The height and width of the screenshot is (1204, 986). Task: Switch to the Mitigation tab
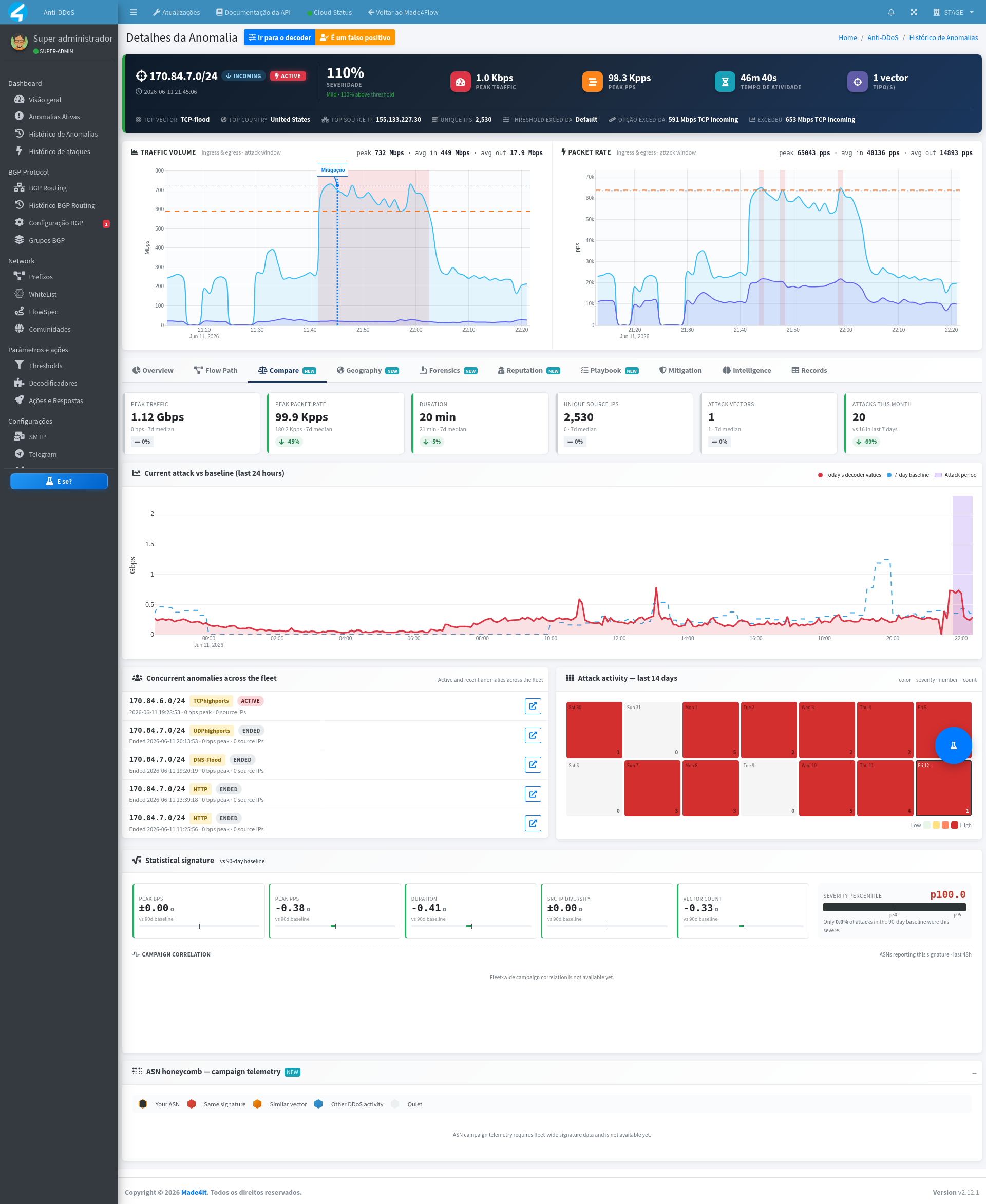pyautogui.click(x=680, y=370)
